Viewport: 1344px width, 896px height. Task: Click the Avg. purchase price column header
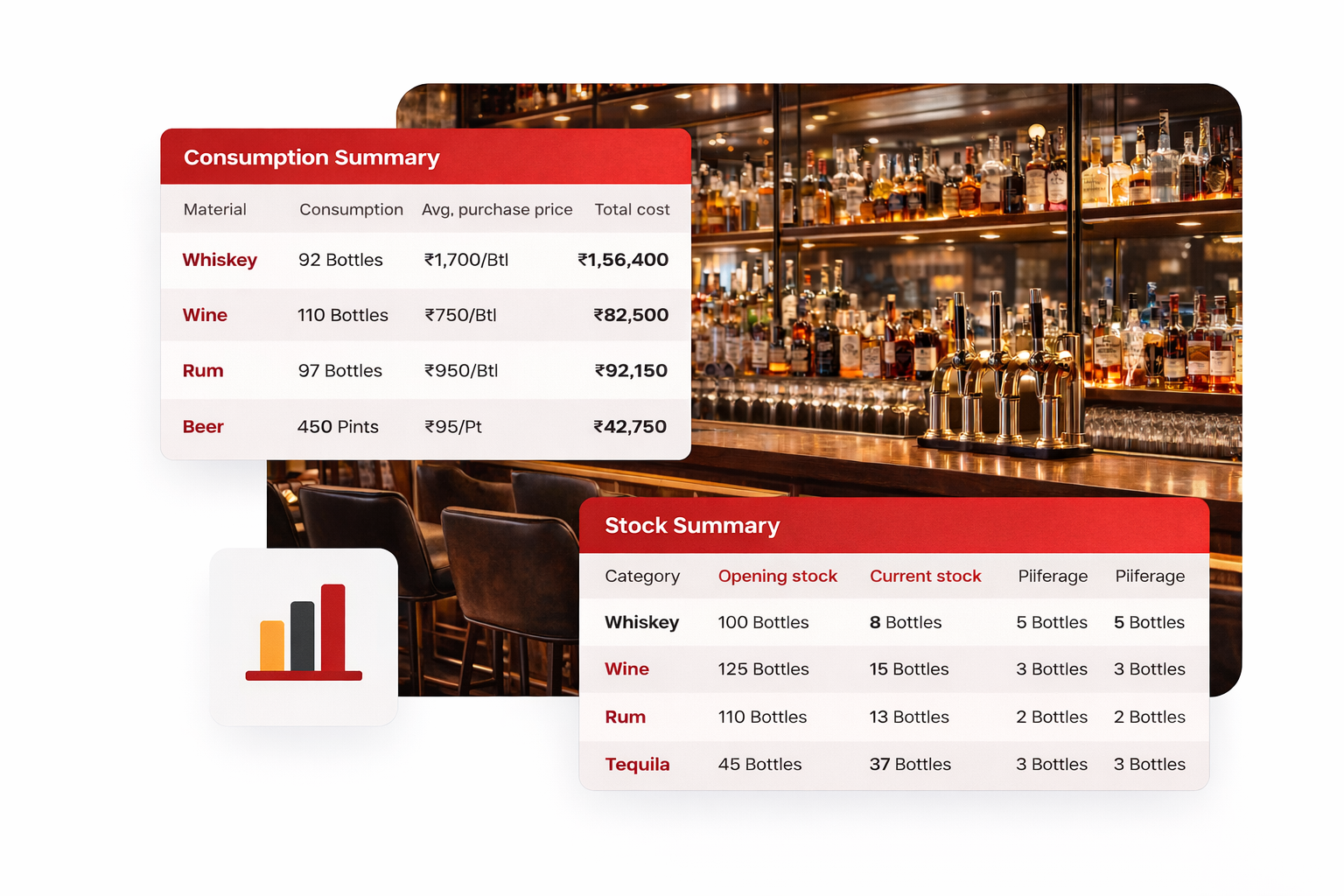(497, 210)
